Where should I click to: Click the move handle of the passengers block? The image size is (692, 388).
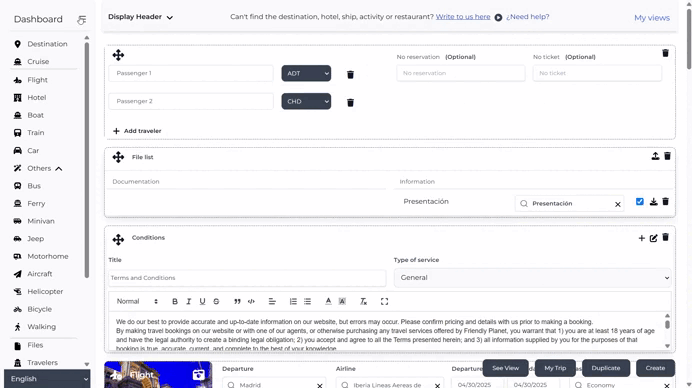[118, 55]
